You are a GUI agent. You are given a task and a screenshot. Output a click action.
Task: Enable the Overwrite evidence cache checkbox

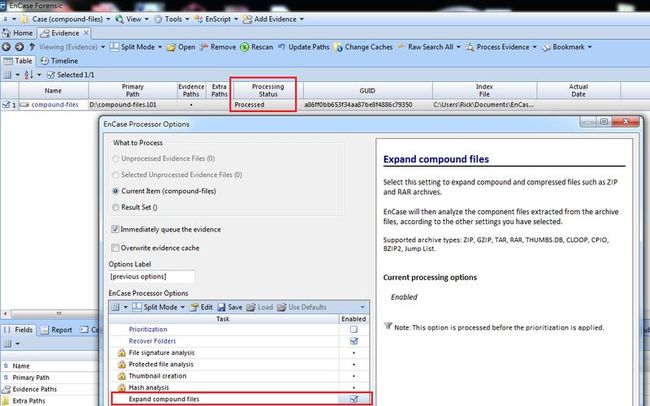115,248
